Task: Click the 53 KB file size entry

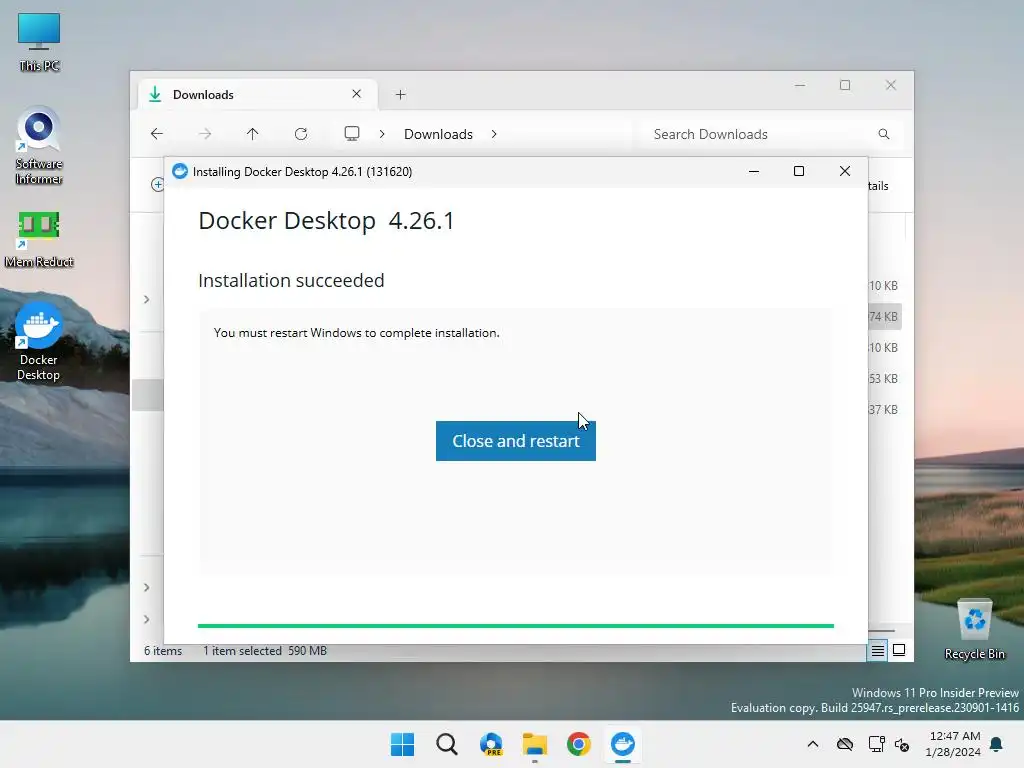Action: [883, 379]
